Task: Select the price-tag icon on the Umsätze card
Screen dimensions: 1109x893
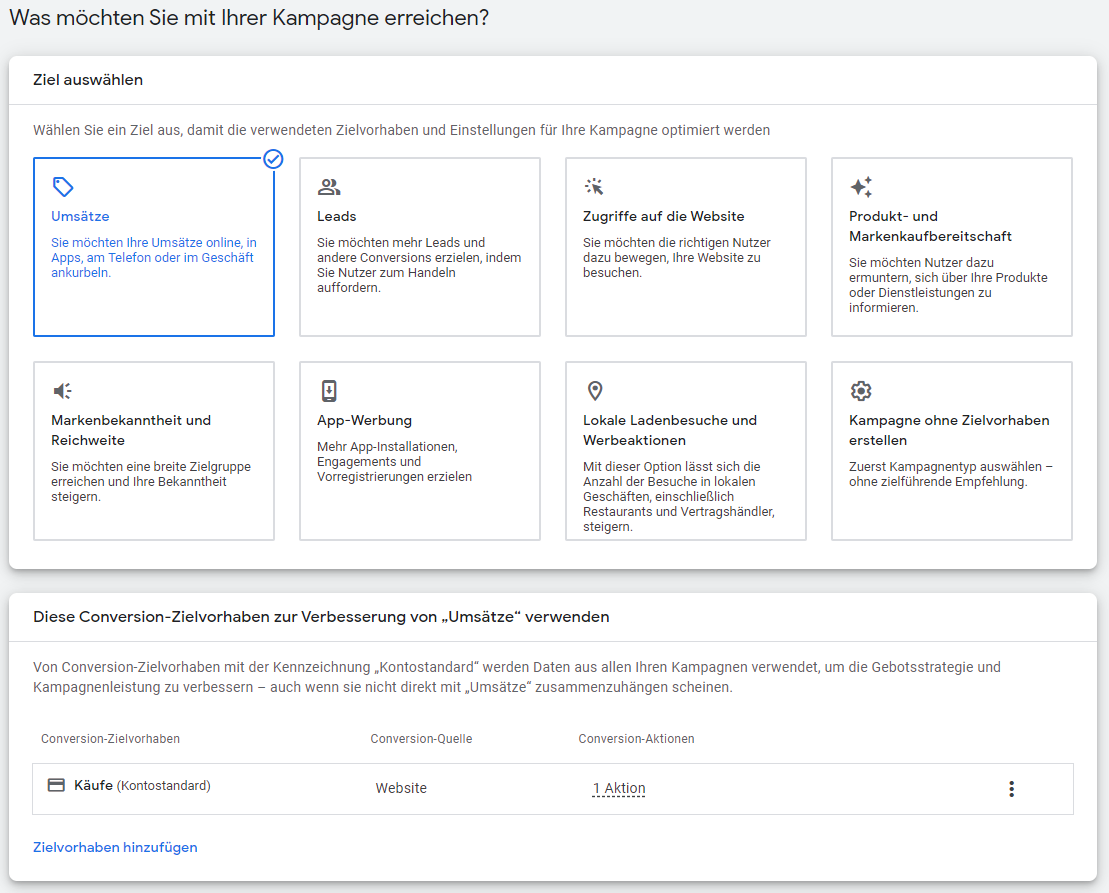Action: point(64,186)
